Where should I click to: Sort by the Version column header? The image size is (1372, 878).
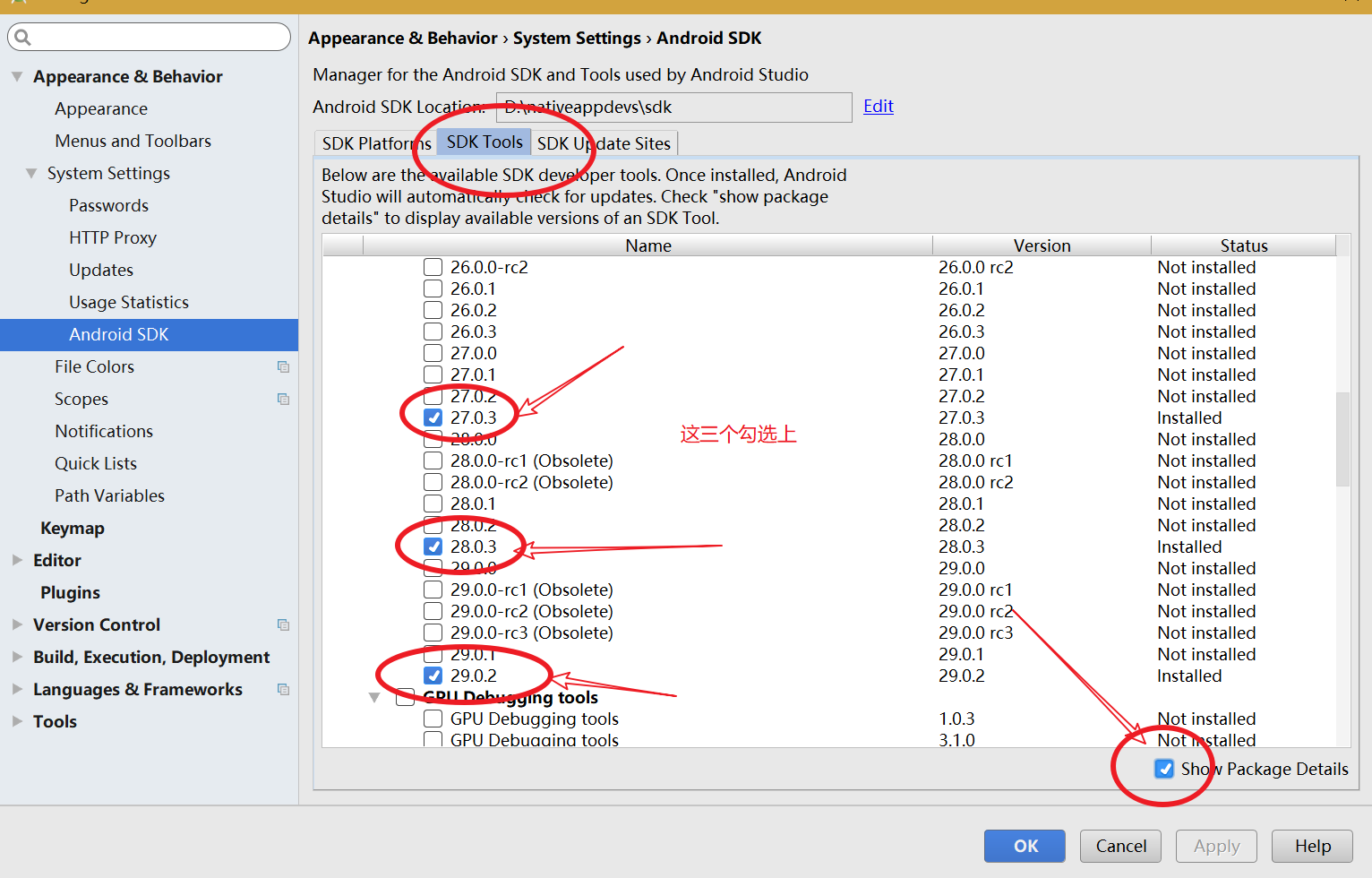[1042, 245]
